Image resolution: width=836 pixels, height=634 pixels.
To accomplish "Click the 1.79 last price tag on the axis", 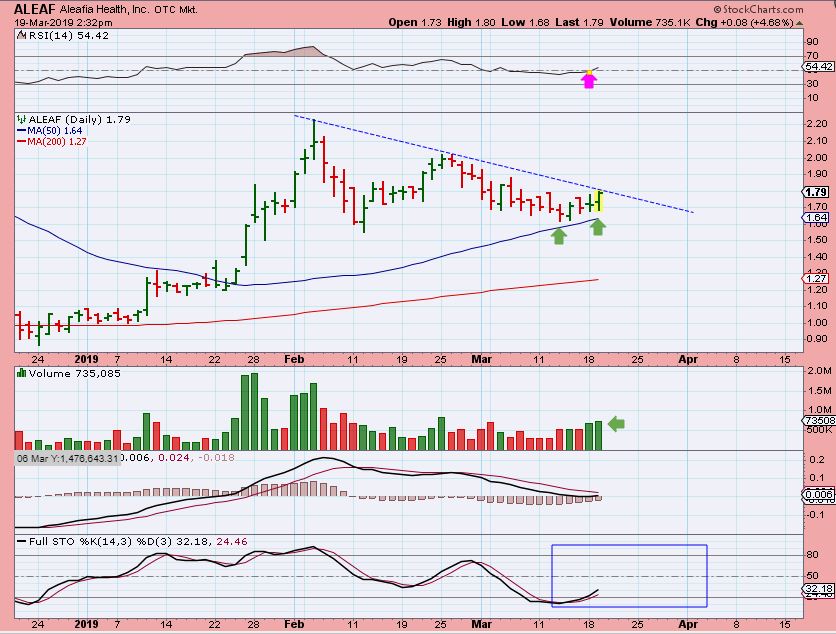I will point(816,192).
